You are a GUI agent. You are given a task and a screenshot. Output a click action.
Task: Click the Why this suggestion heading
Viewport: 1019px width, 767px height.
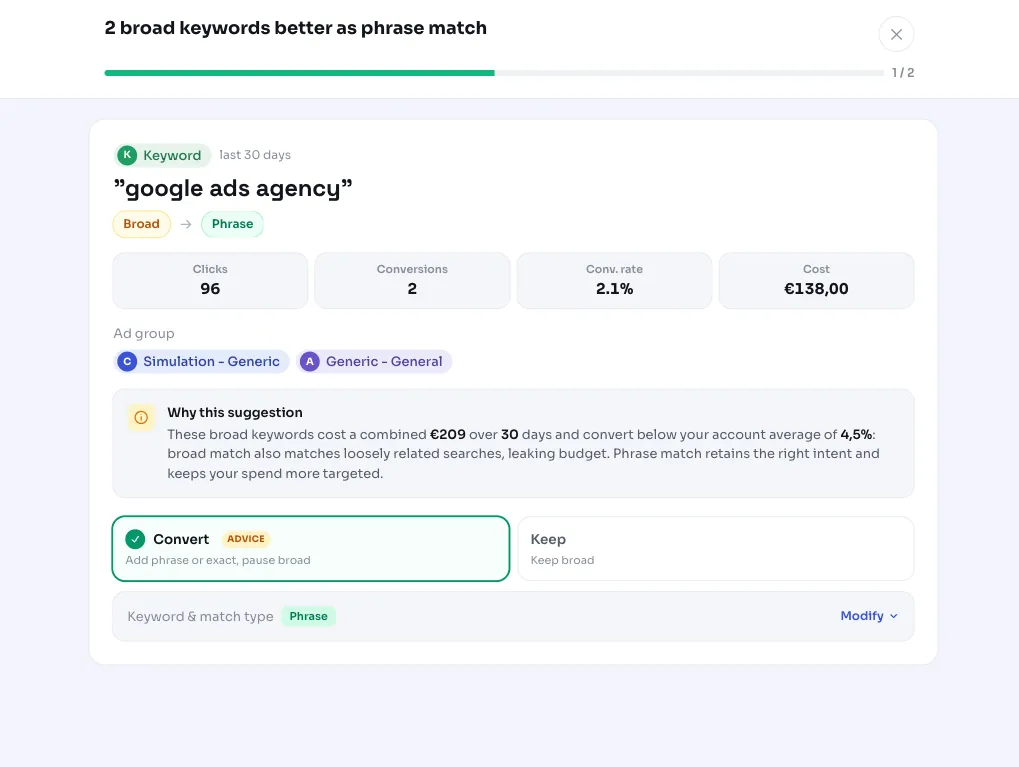235,412
